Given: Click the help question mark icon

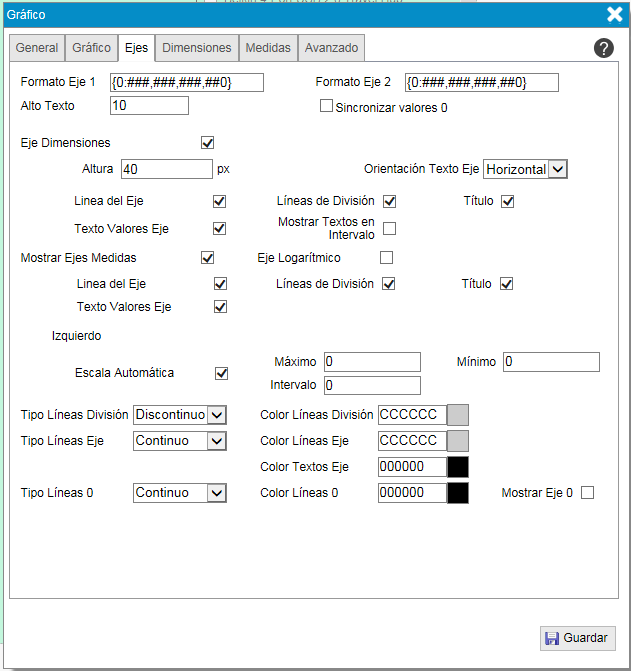Looking at the screenshot, I should pos(603,48).
